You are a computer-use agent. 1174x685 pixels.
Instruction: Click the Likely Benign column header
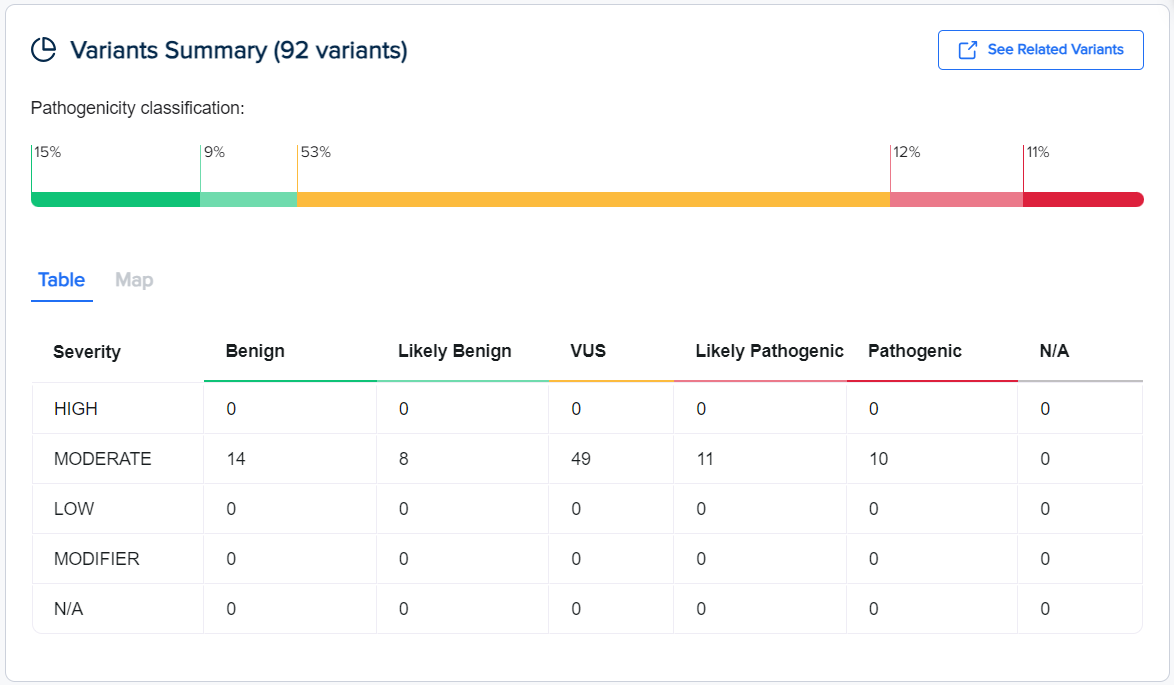454,351
